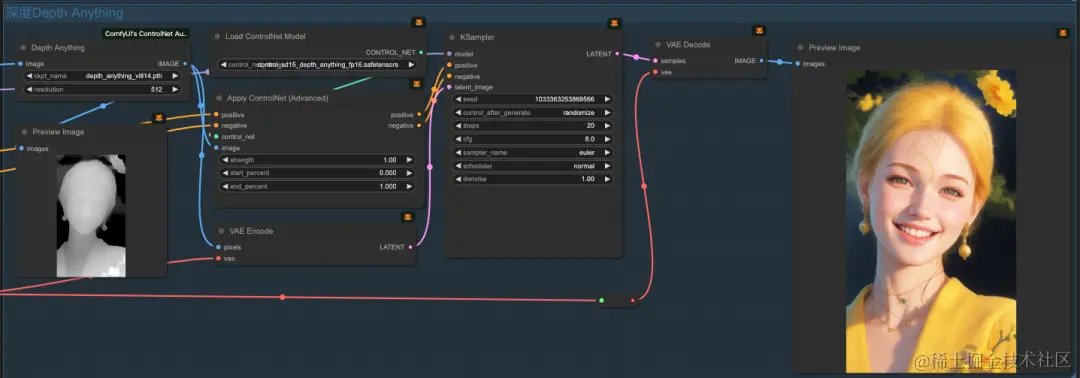
Task: Click the generated portrait preview image
Action: [x=931, y=221]
